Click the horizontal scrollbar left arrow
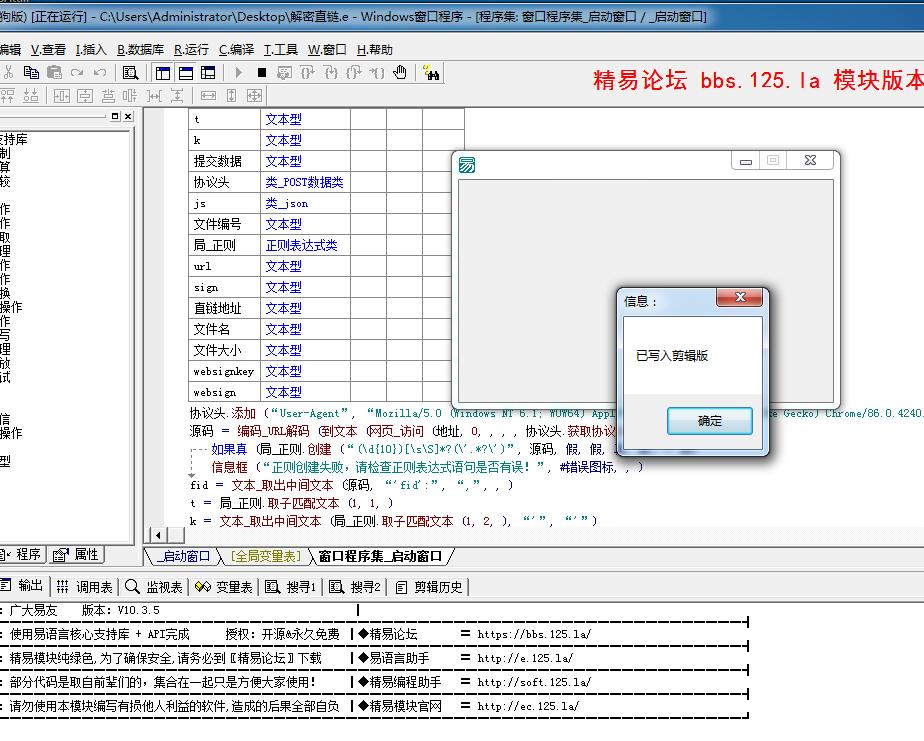Image resolution: width=924 pixels, height=741 pixels. [x=158, y=535]
